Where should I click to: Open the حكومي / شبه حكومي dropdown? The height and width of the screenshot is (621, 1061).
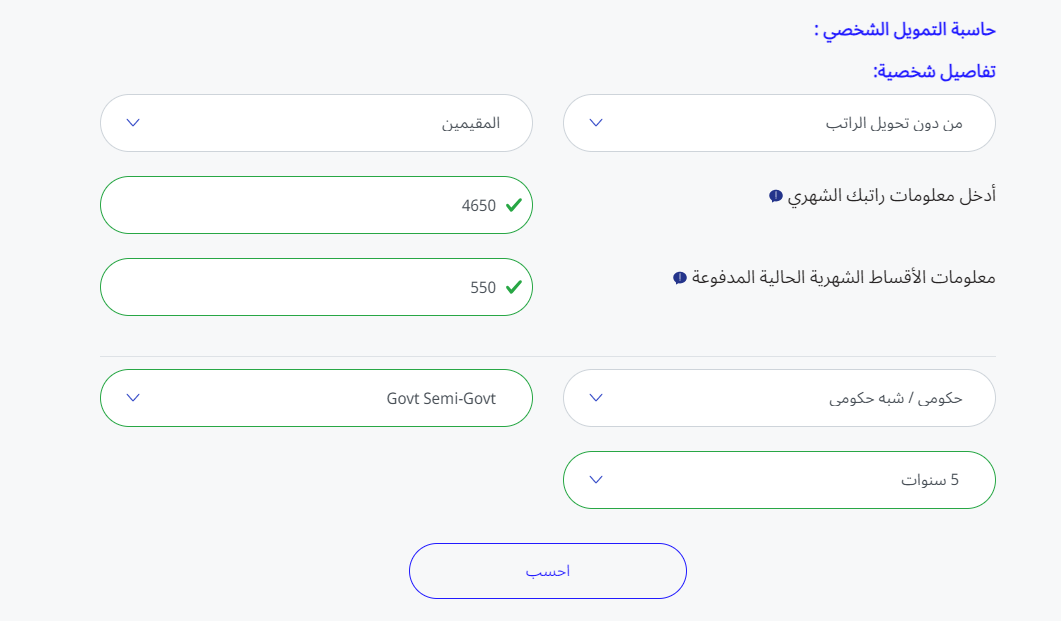point(780,398)
